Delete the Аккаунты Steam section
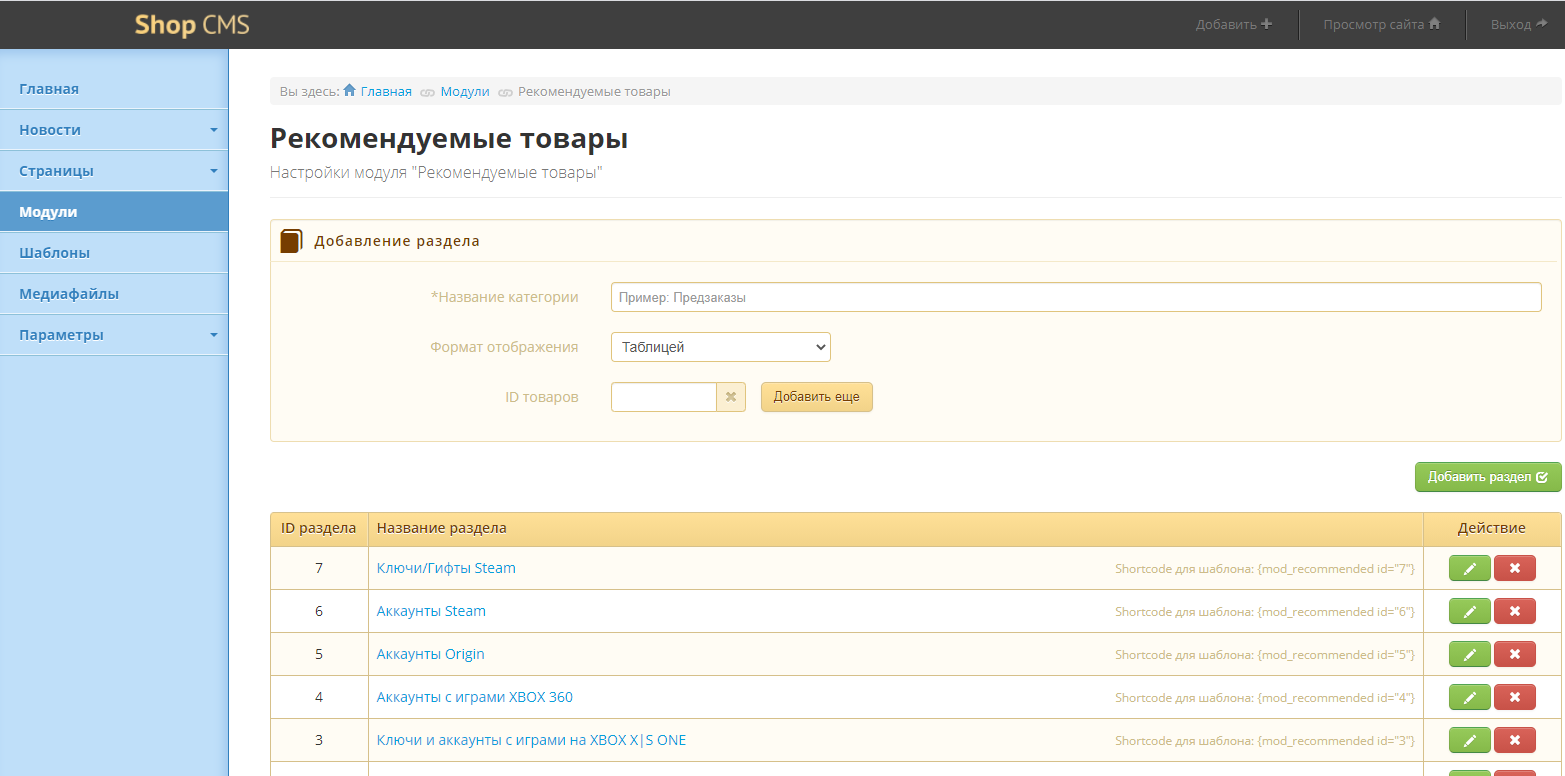The height and width of the screenshot is (776, 1565). (1514, 611)
